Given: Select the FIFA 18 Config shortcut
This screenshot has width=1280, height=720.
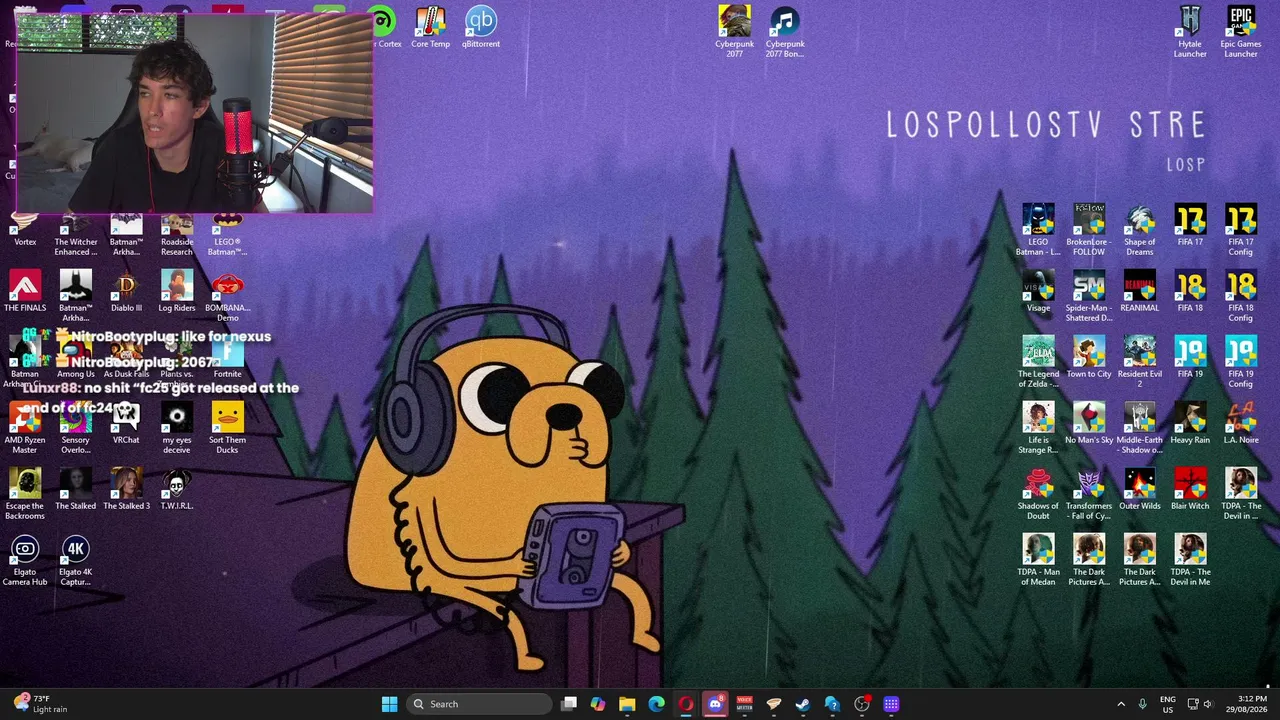Looking at the screenshot, I should point(1241,296).
